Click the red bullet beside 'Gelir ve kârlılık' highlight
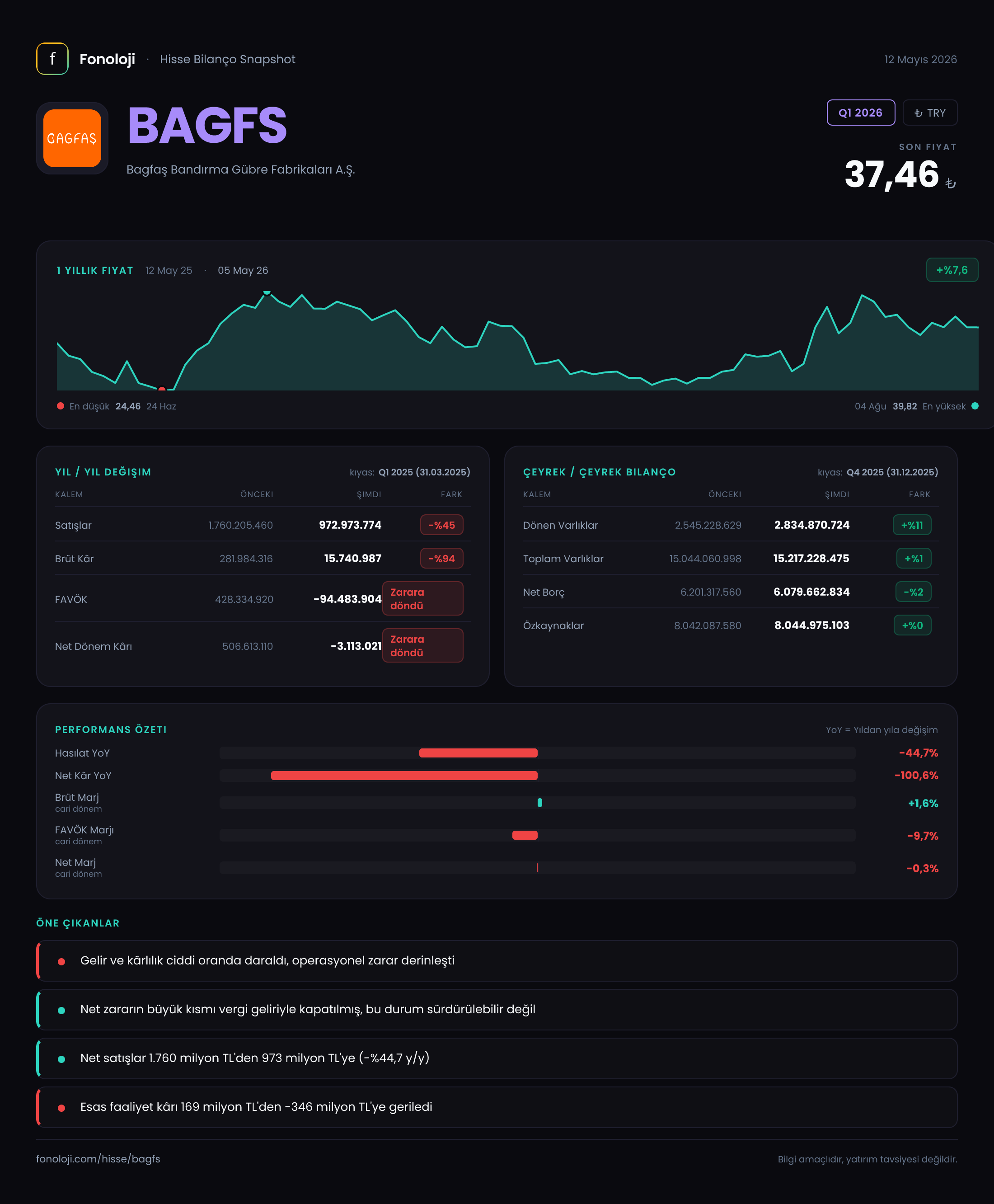The height and width of the screenshot is (1204, 994). (61, 962)
